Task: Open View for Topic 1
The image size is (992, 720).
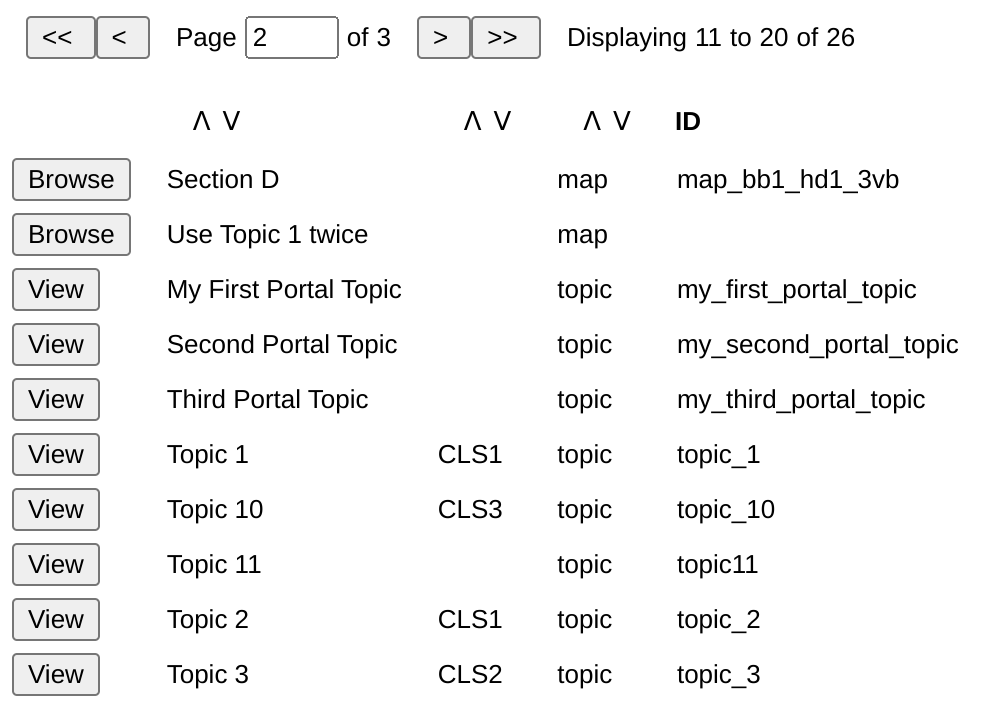Action: click(56, 455)
